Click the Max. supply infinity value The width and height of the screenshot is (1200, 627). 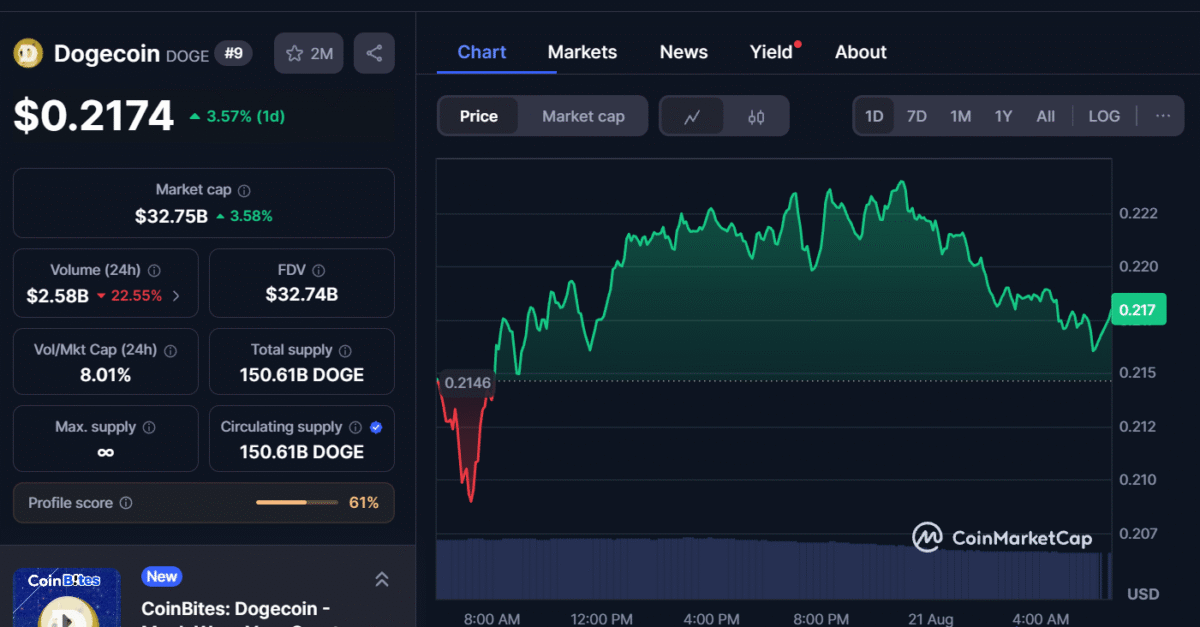105,453
